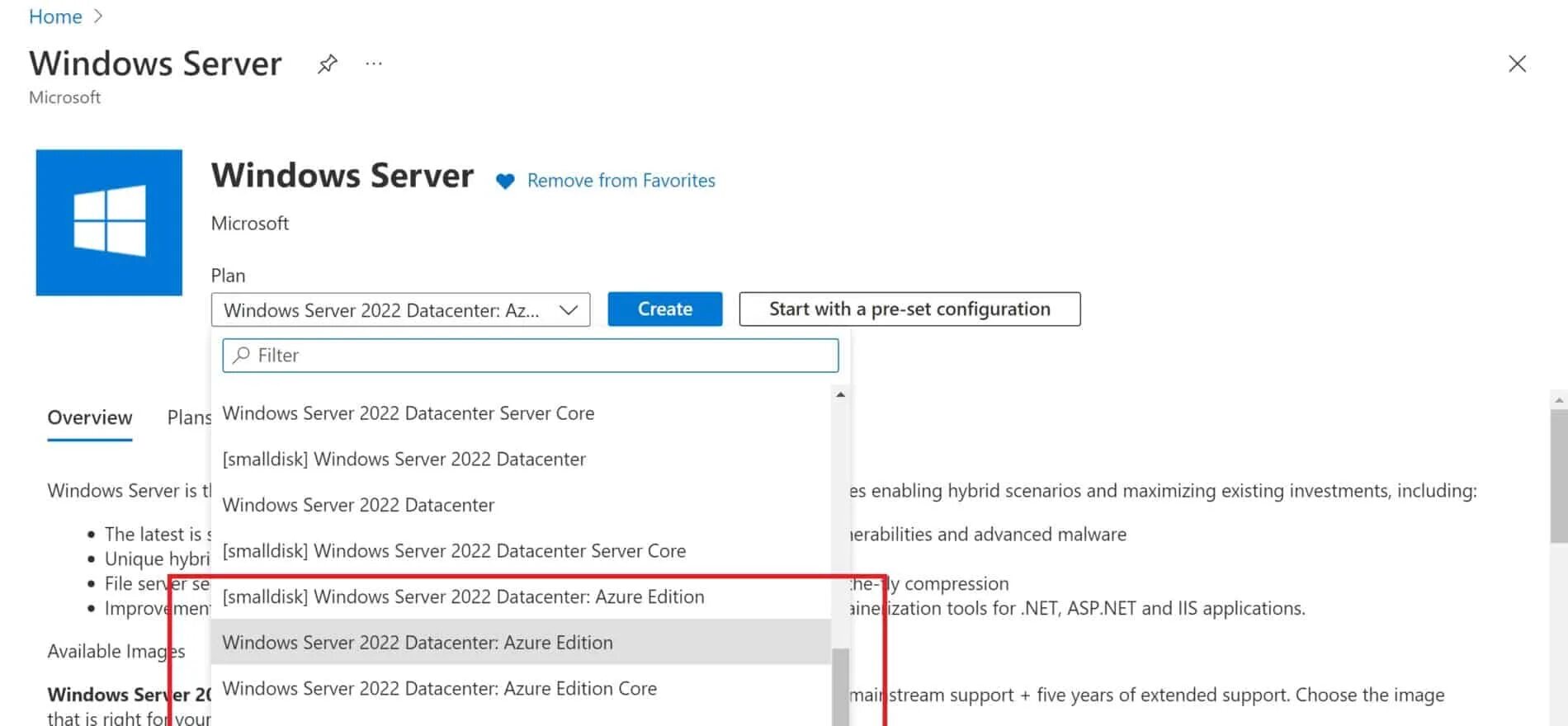
Task: Open the ellipsis more-options menu
Action: [374, 64]
